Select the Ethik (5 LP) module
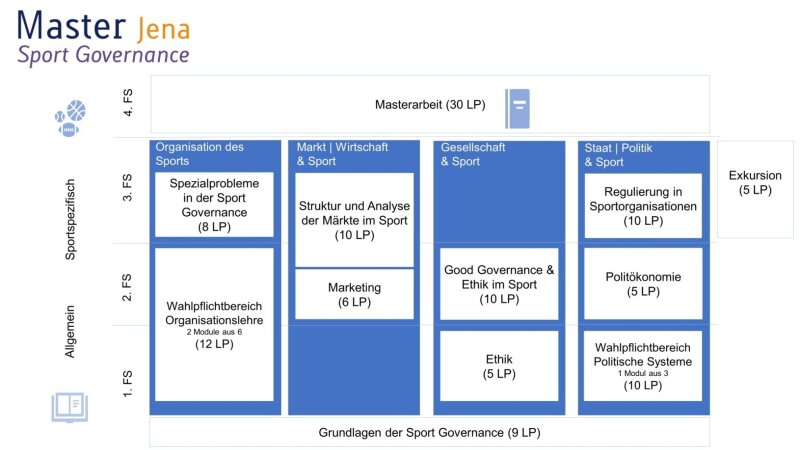 coord(499,366)
